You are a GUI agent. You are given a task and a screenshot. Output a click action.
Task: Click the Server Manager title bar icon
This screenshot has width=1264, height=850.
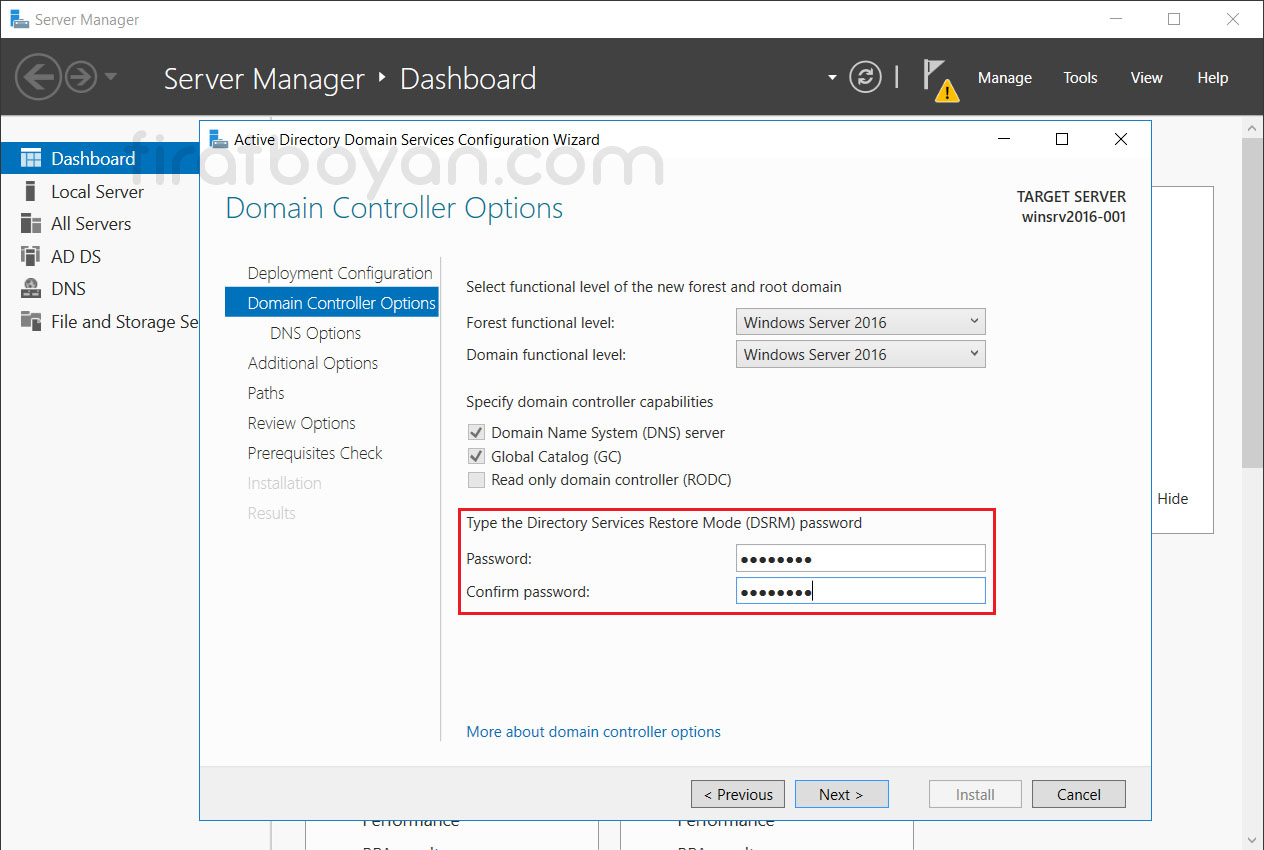pos(19,19)
